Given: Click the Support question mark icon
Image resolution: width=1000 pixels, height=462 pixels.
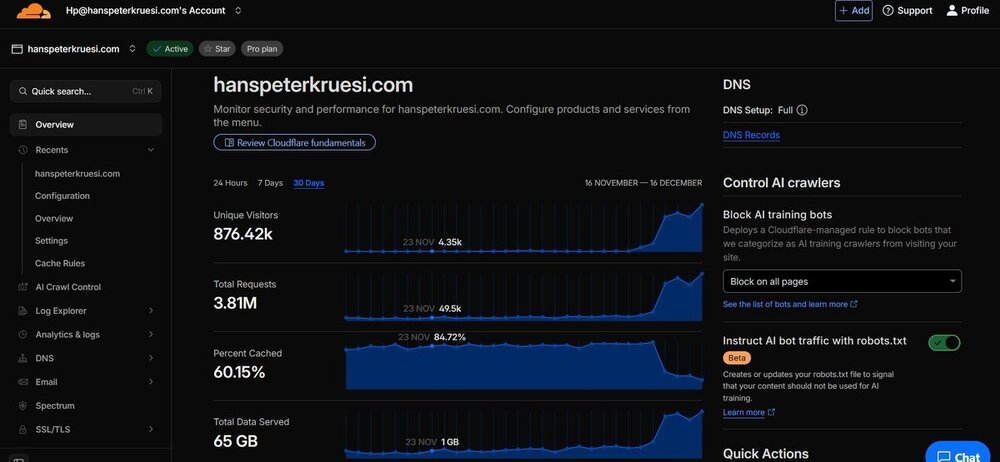Looking at the screenshot, I should tap(888, 11).
